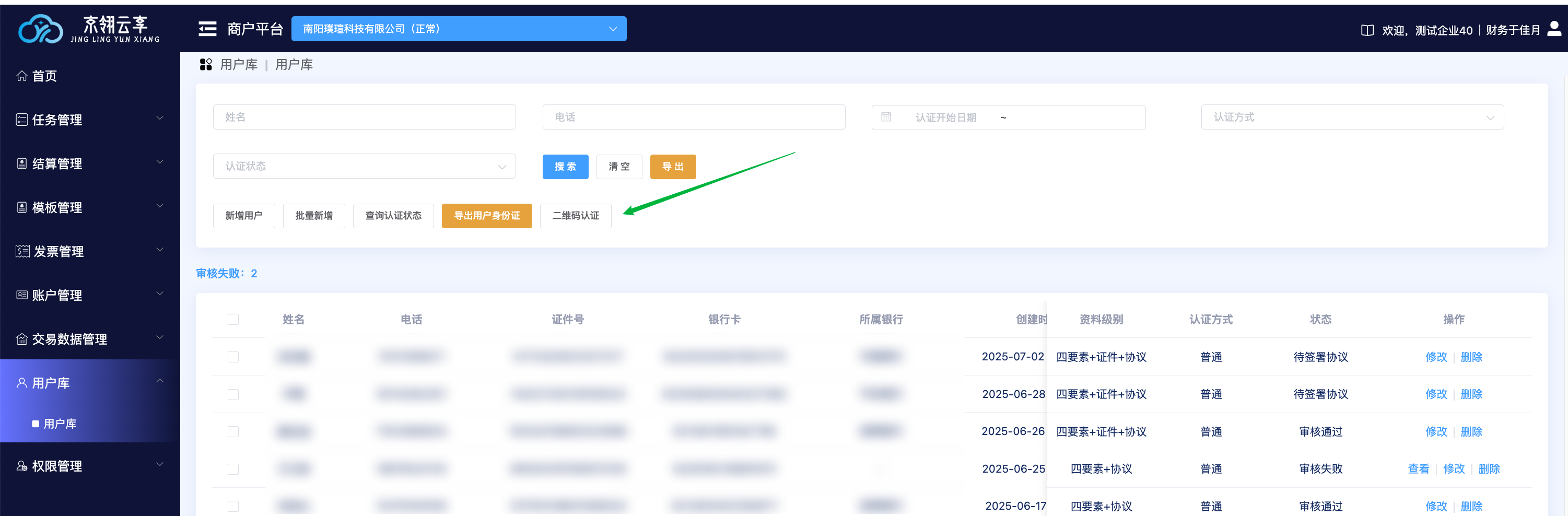Screen dimensions: 1568x516
Task: Check the first row checkbox dated 2025-07-02
Action: 233,357
